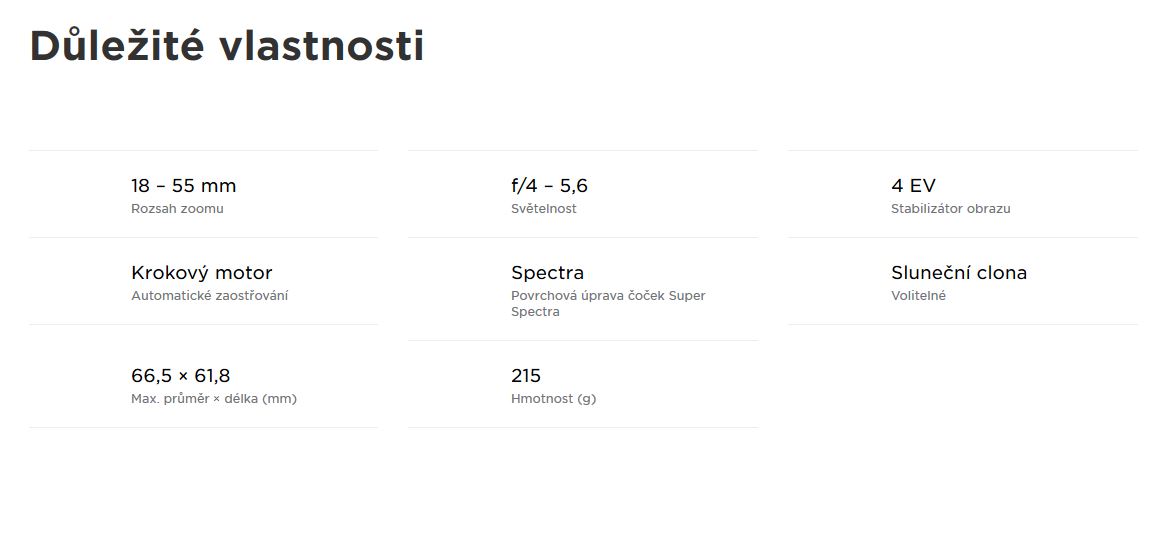1168x558 pixels.
Task: Click the 'Volitelné' label
Action: tap(918, 296)
